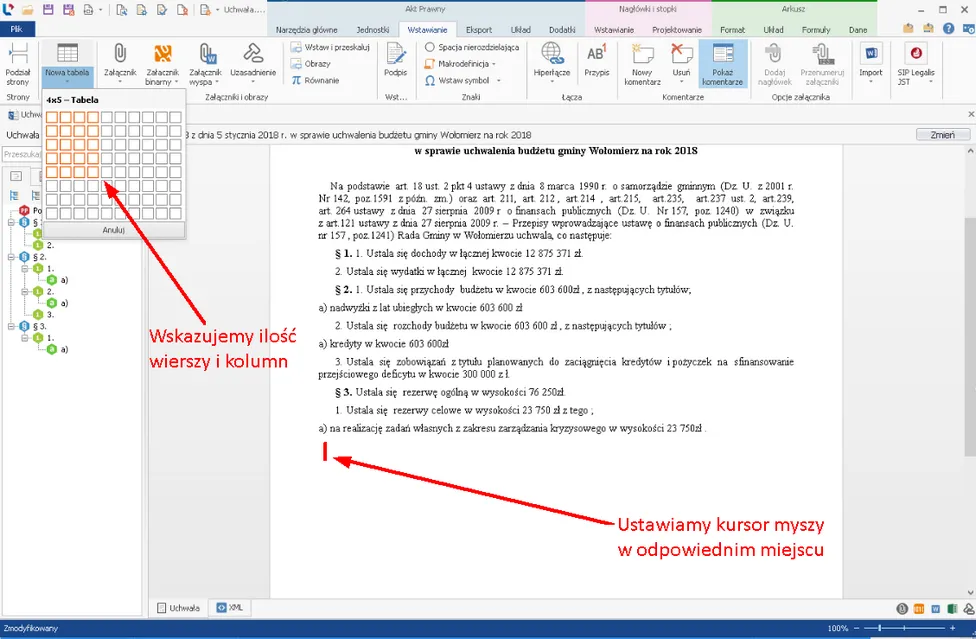Image resolution: width=976 pixels, height=639 pixels.
Task: Open the Plik menu
Action: click(16, 30)
